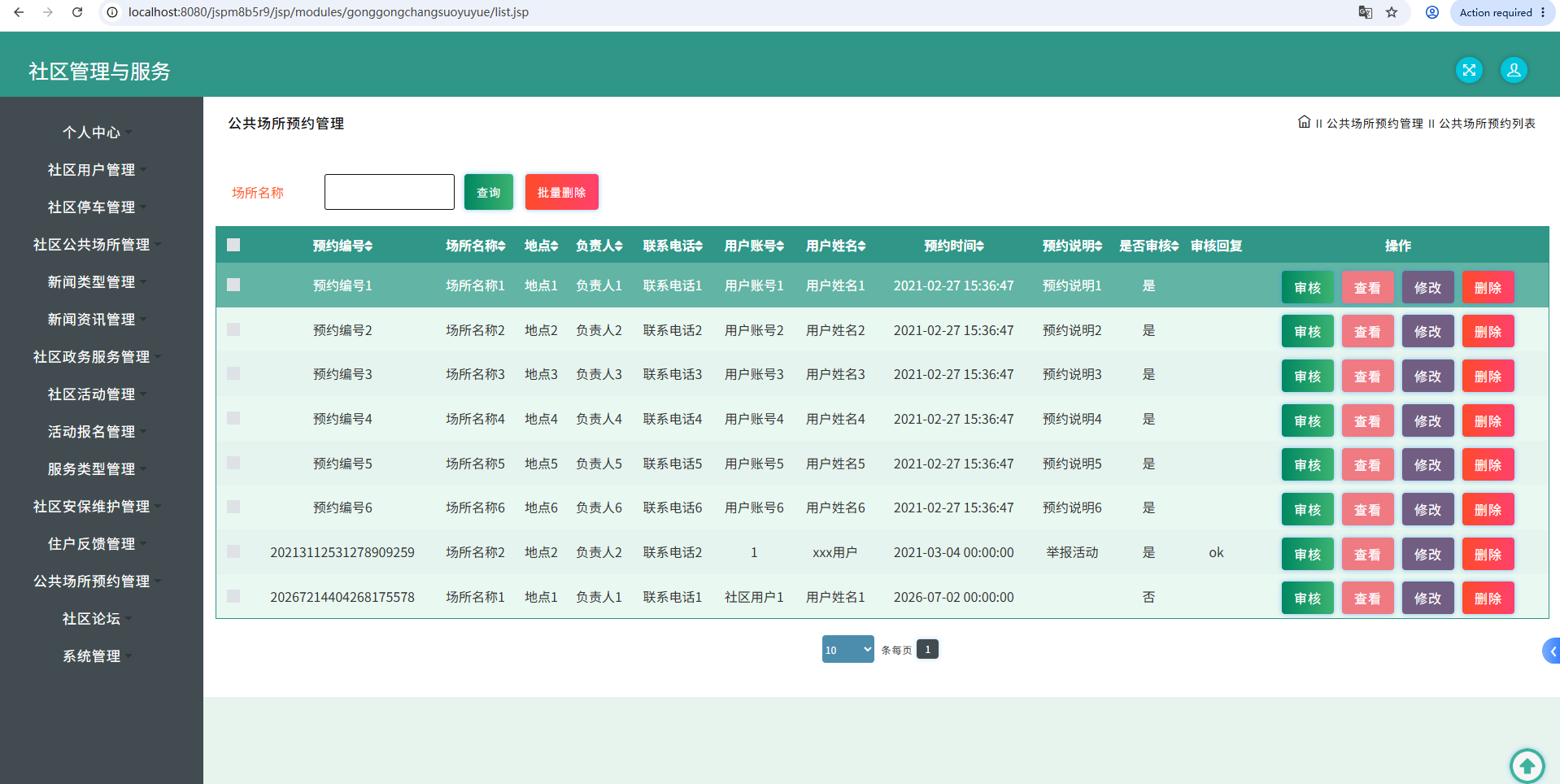Toggle the select-all checkbox in table header
The height and width of the screenshot is (784, 1560).
[x=233, y=245]
